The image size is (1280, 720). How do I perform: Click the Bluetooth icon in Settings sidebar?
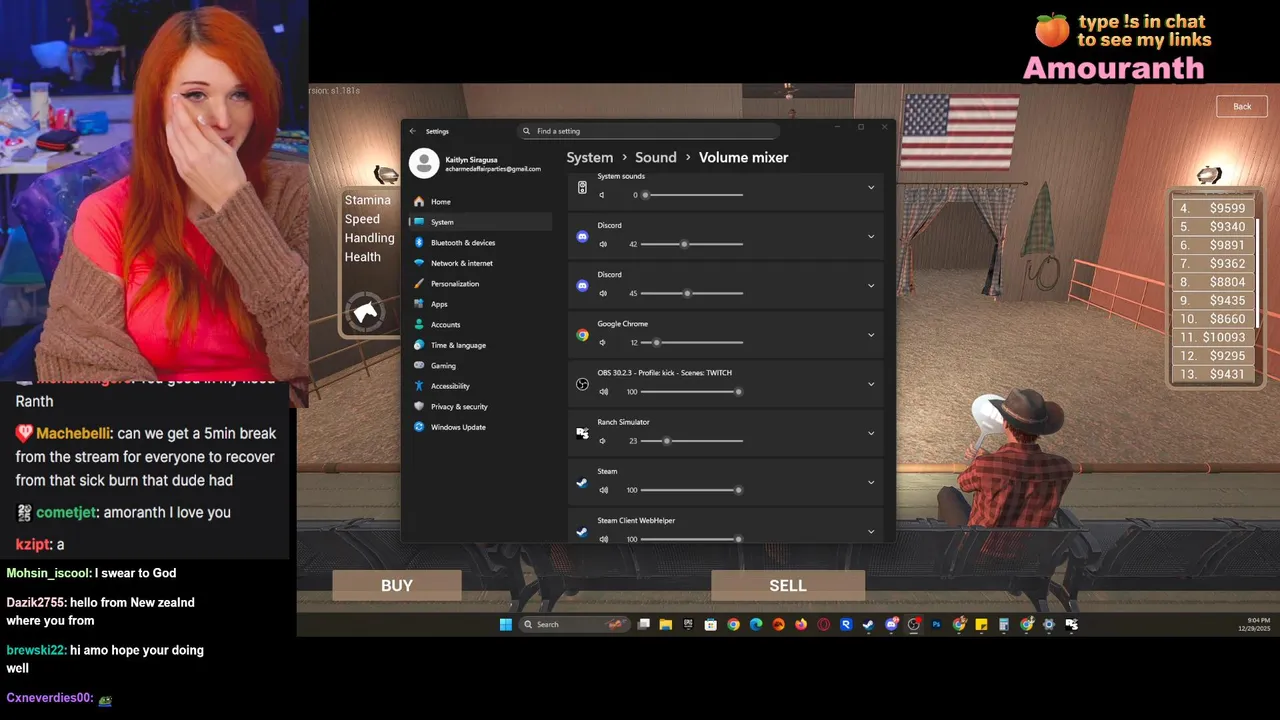pos(419,242)
